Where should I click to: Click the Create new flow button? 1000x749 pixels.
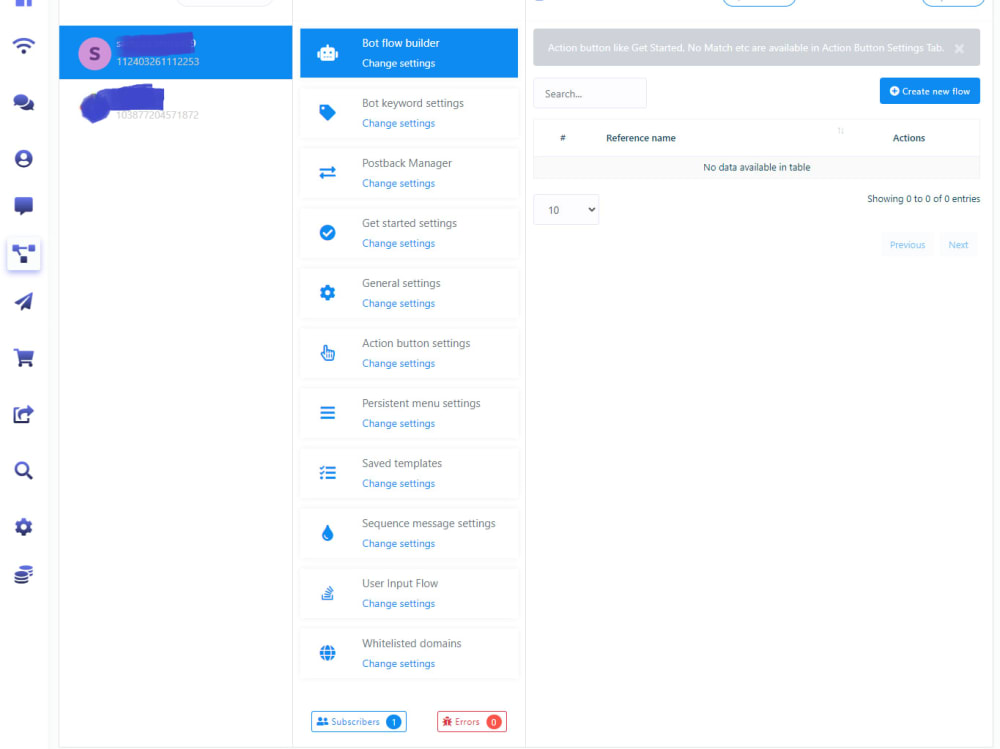tap(929, 91)
